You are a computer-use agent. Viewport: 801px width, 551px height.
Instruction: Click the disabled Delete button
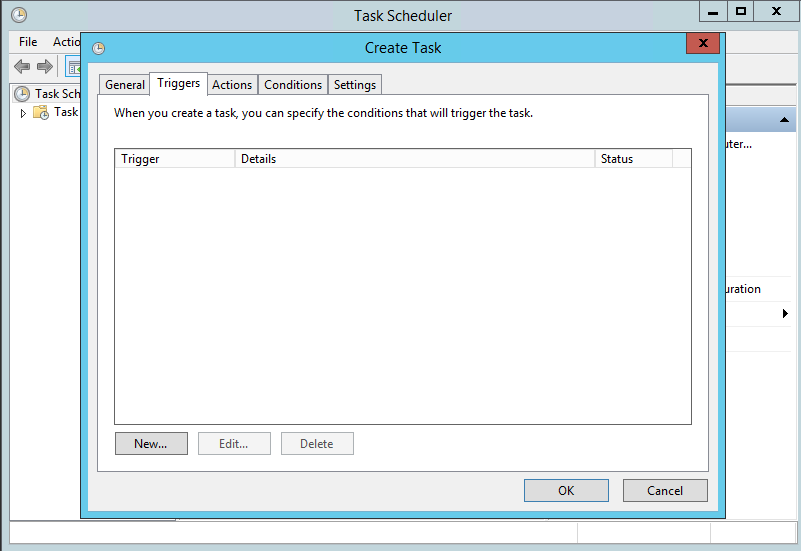[x=317, y=443]
